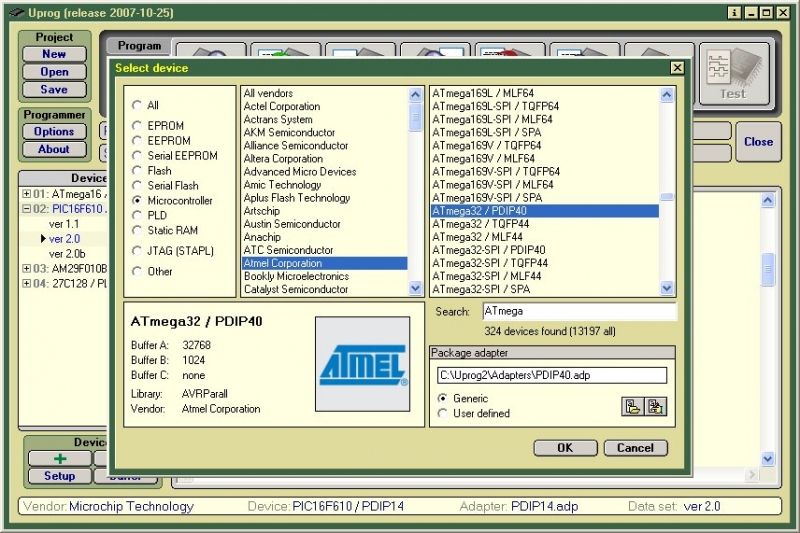
Task: Click the Search field containing ATmega
Action: coord(579,311)
